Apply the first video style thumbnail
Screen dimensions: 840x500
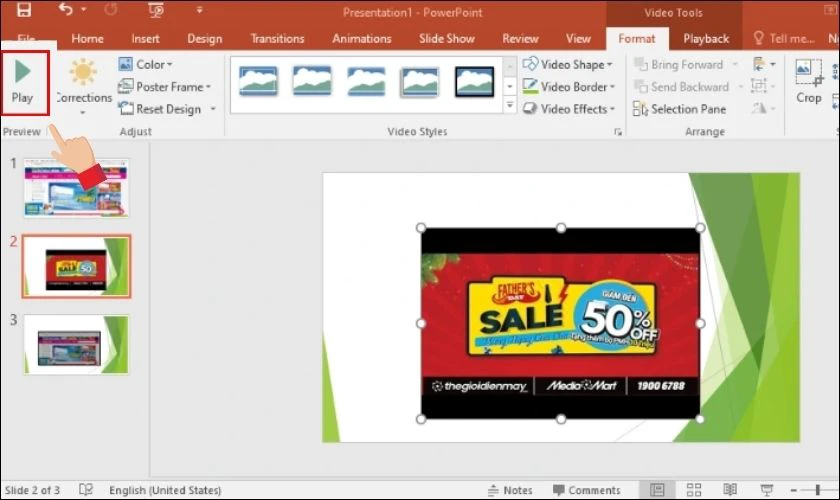click(258, 82)
